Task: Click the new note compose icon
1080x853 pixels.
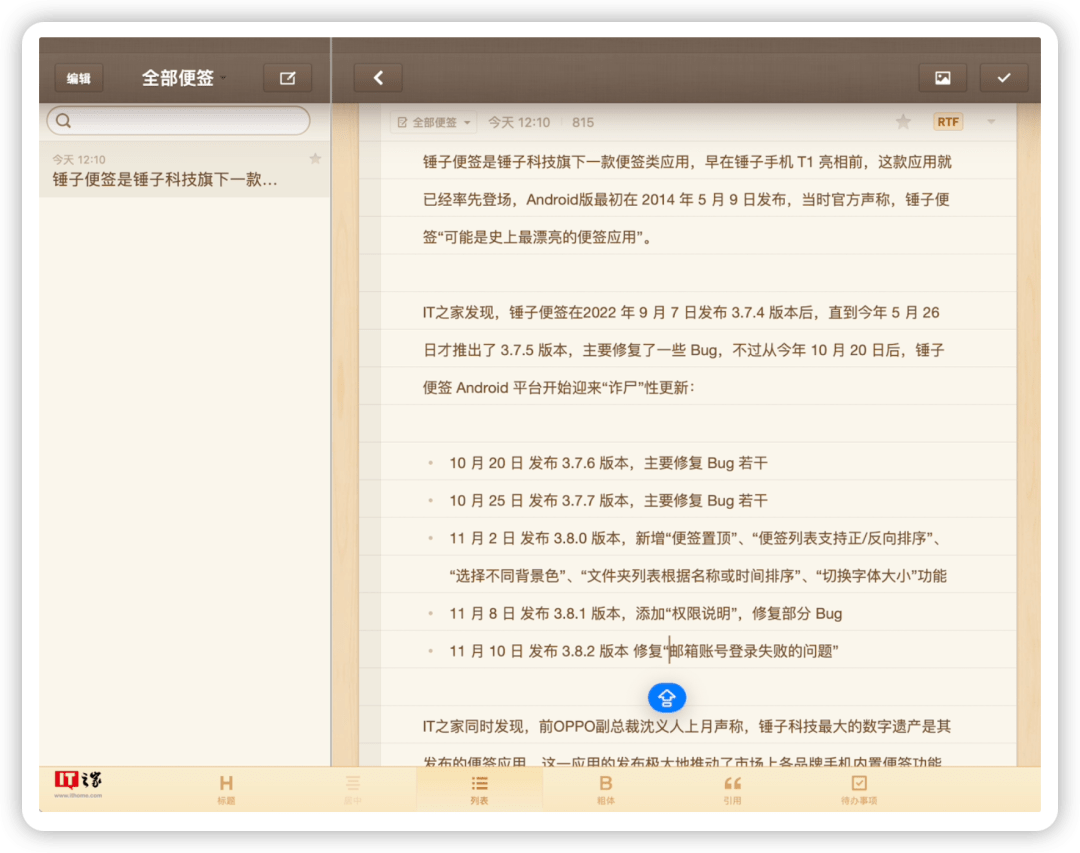Action: click(287, 78)
